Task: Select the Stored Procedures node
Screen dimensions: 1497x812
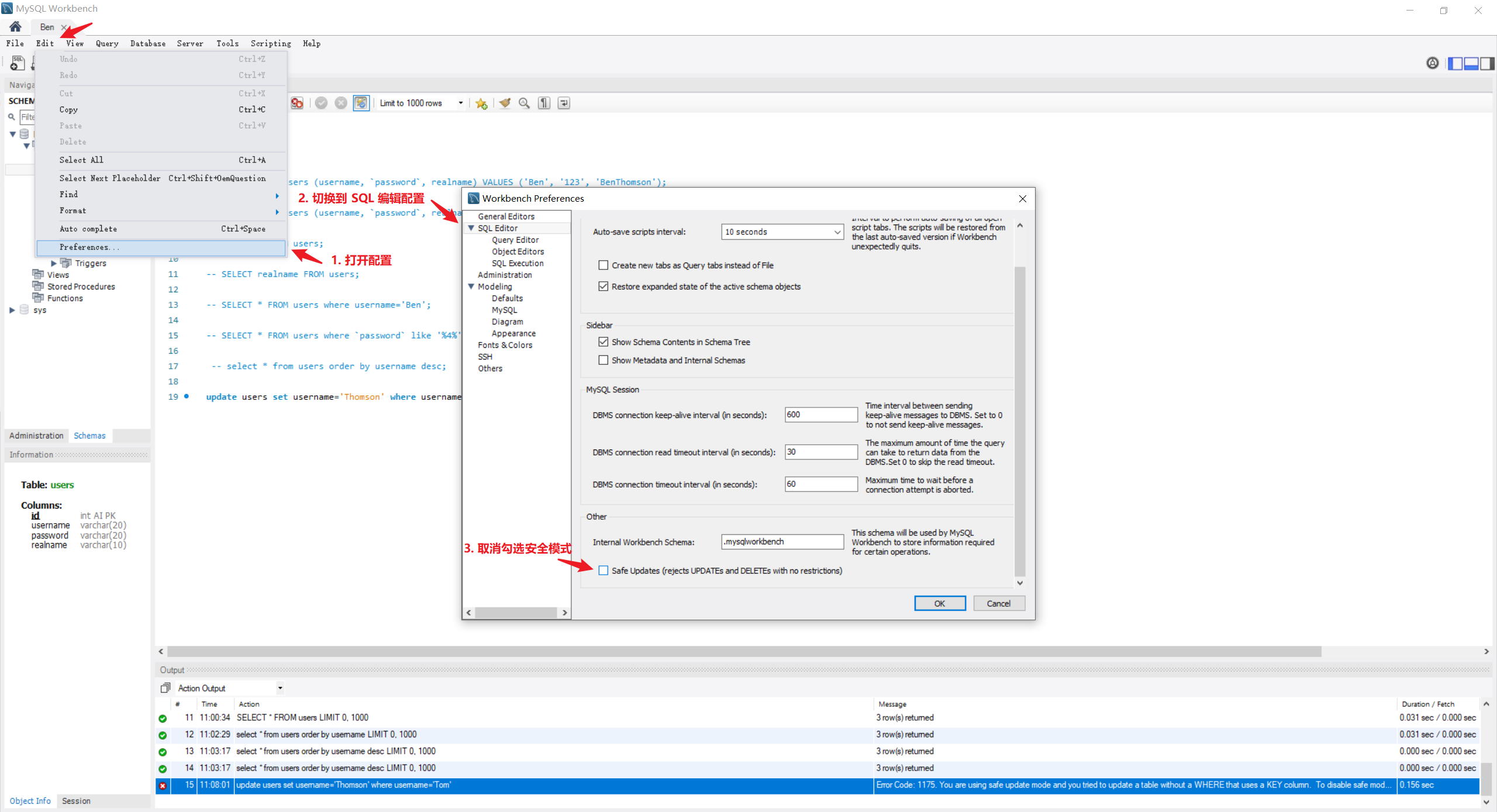Action: click(81, 286)
